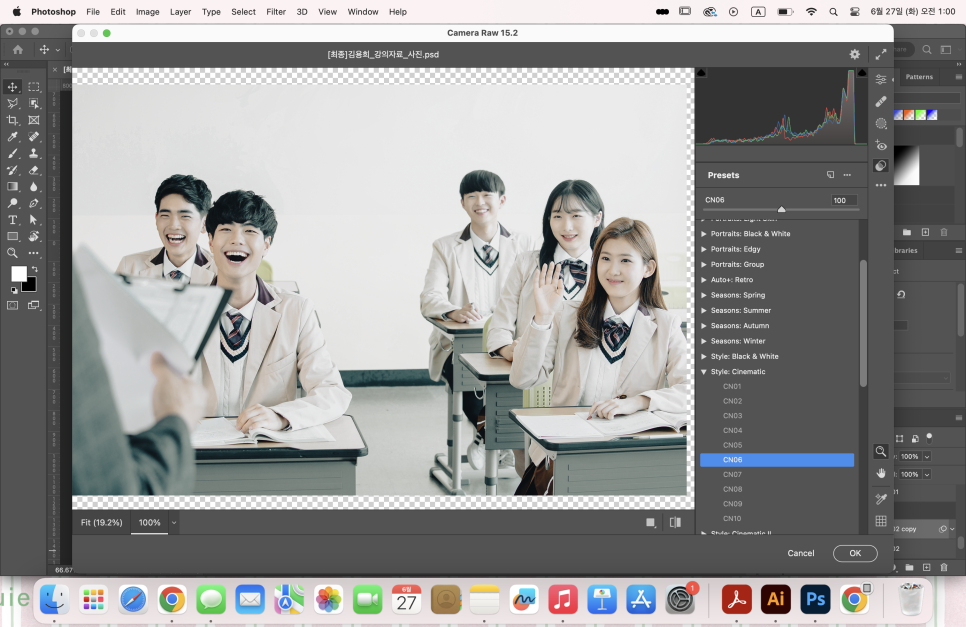Click the background black color swatch
The width and height of the screenshot is (966, 627).
[x=30, y=286]
